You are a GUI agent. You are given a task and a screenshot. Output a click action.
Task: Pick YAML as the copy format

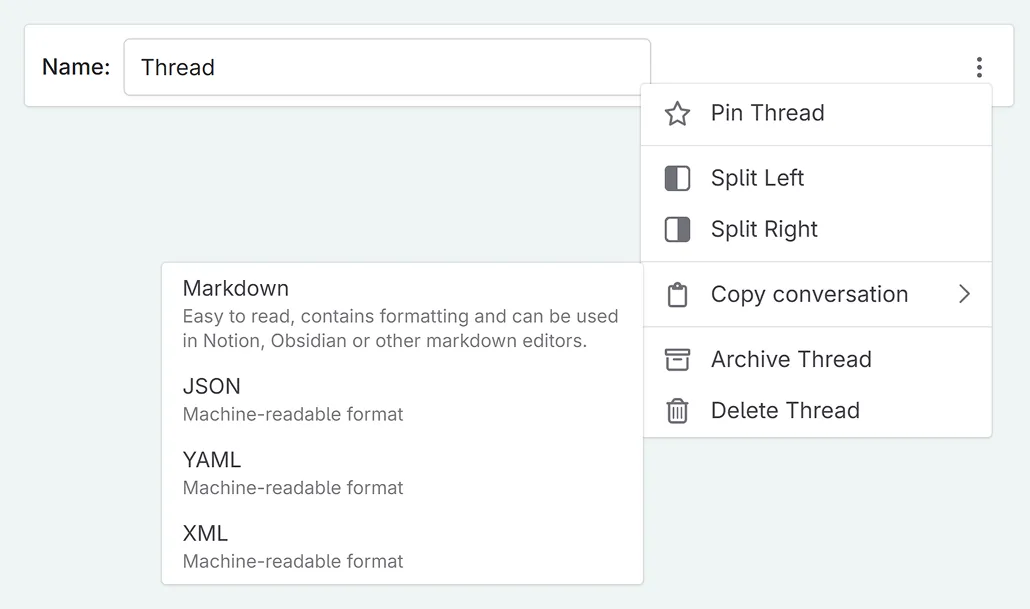[x=212, y=460]
